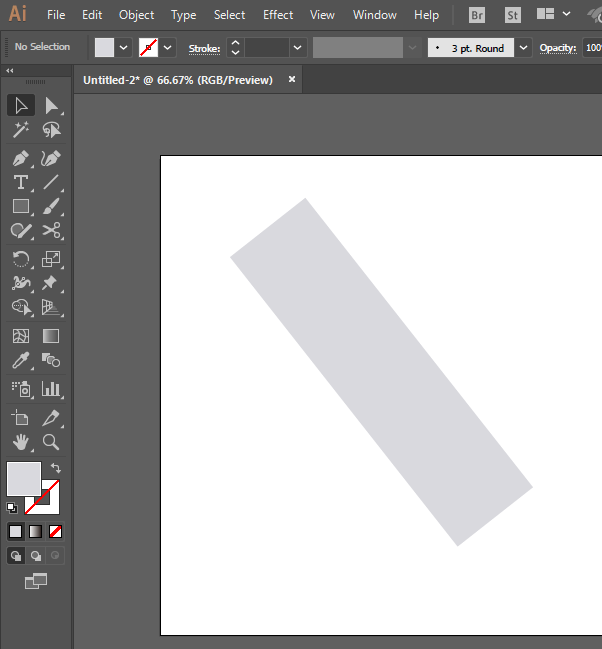Pick the Pen tool

pos(20,158)
